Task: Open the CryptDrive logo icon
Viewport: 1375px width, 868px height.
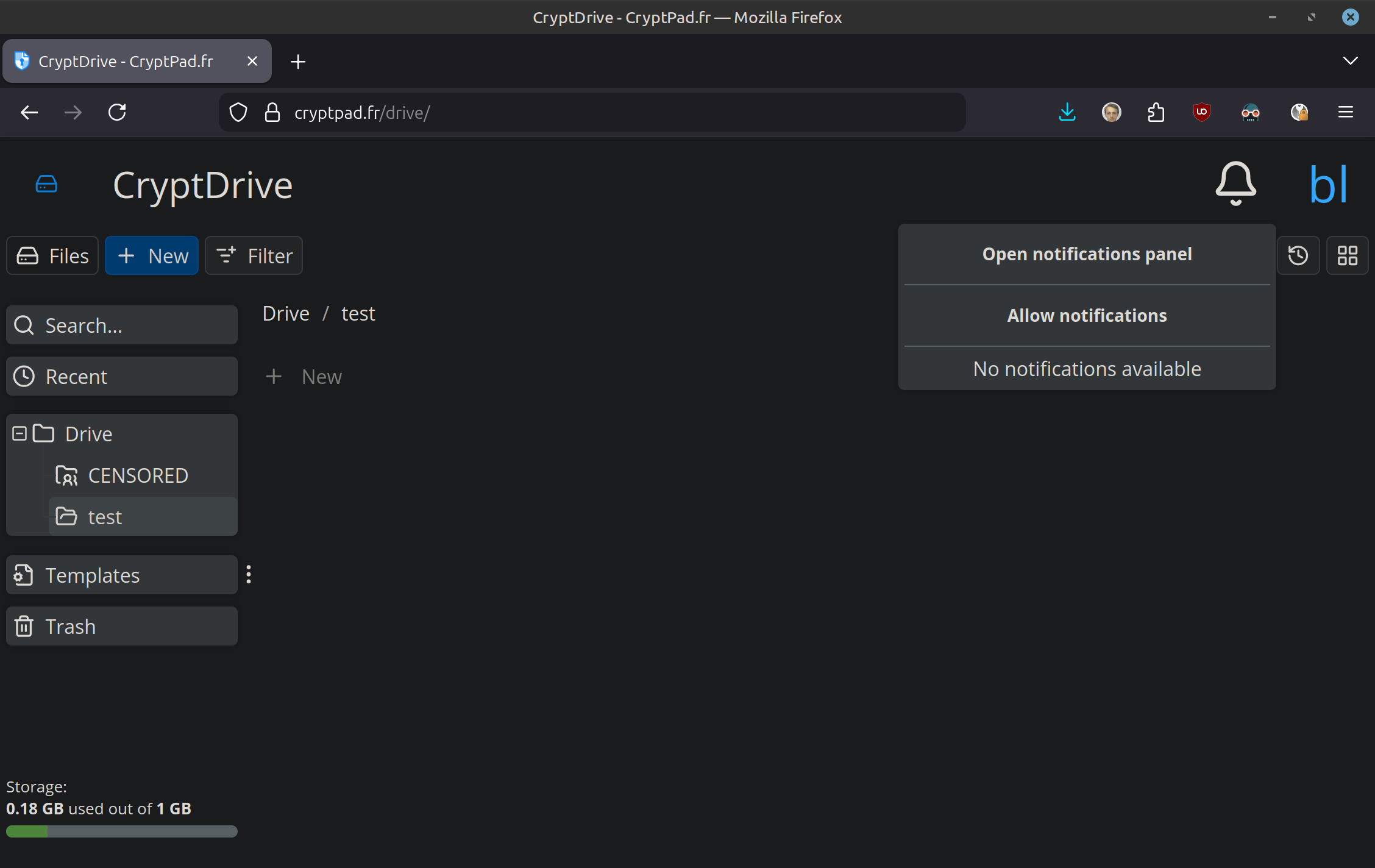Action: pos(46,183)
